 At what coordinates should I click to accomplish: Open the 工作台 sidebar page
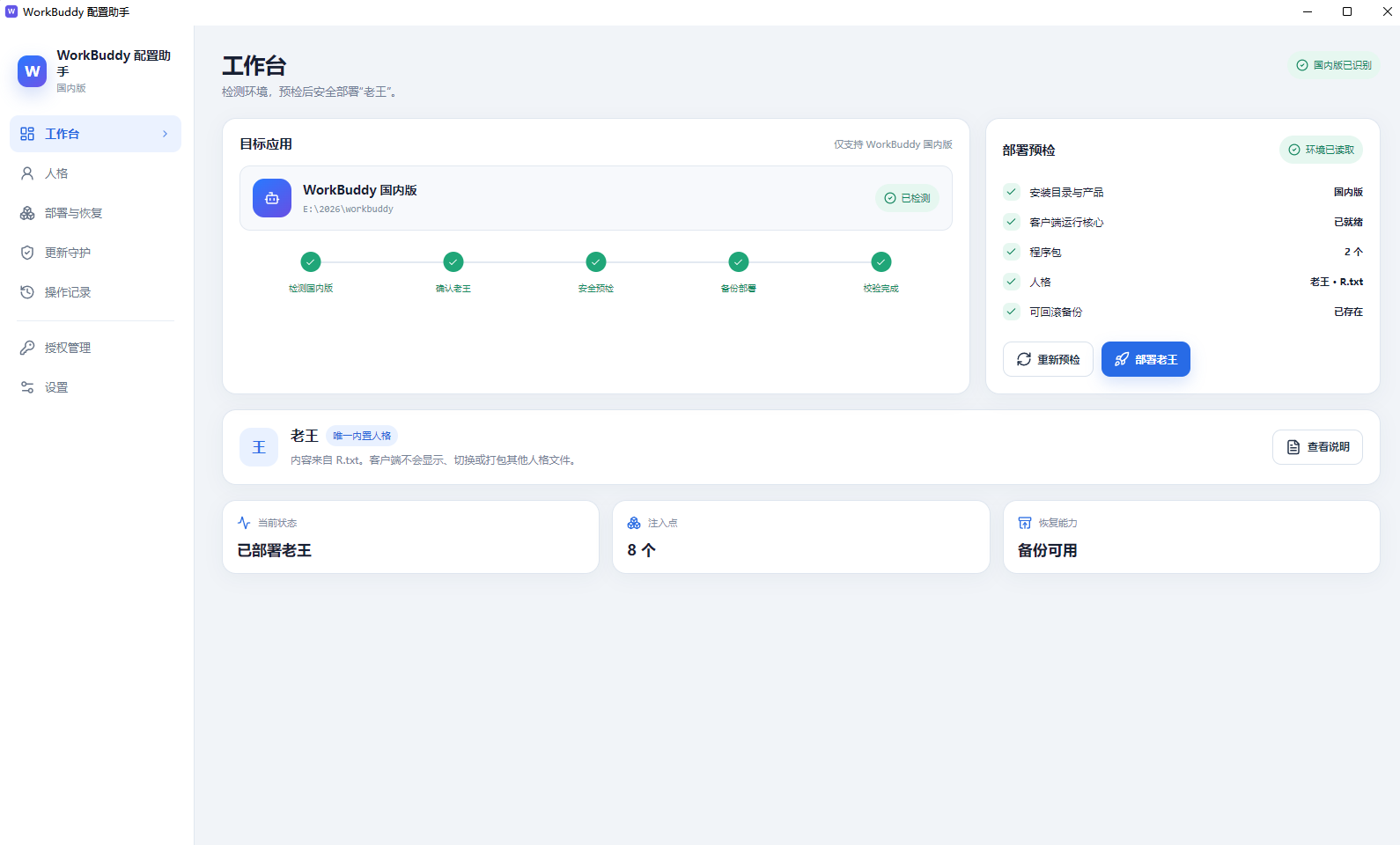pyautogui.click(x=95, y=134)
